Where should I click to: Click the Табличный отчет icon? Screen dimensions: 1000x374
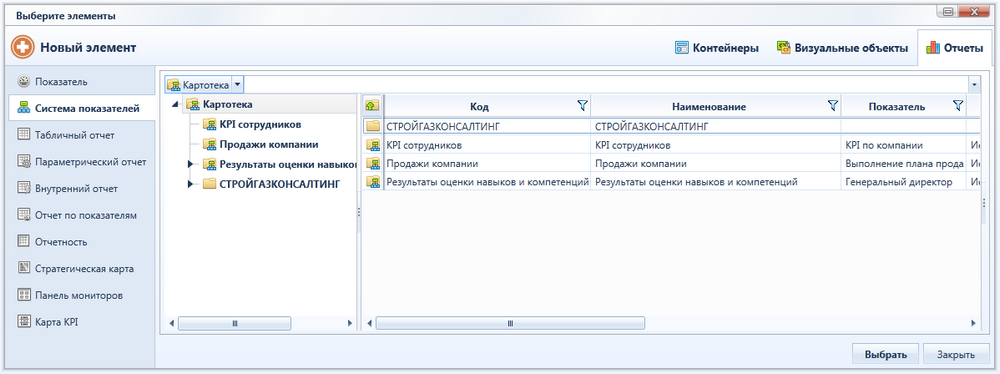(x=24, y=135)
